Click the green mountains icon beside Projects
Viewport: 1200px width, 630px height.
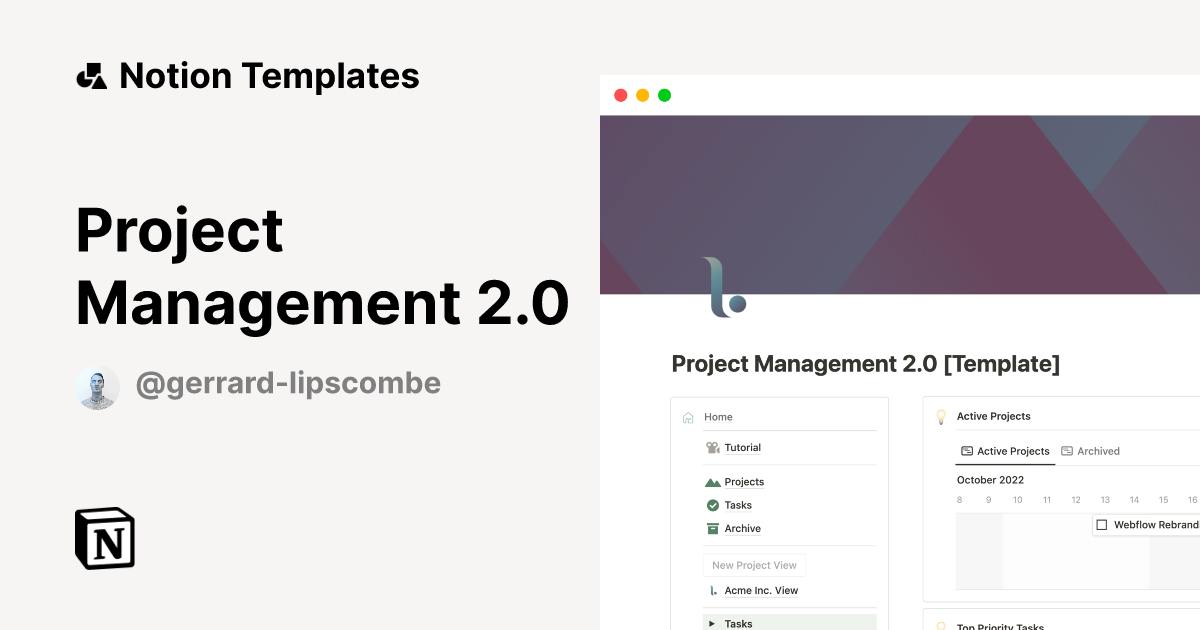pos(712,481)
